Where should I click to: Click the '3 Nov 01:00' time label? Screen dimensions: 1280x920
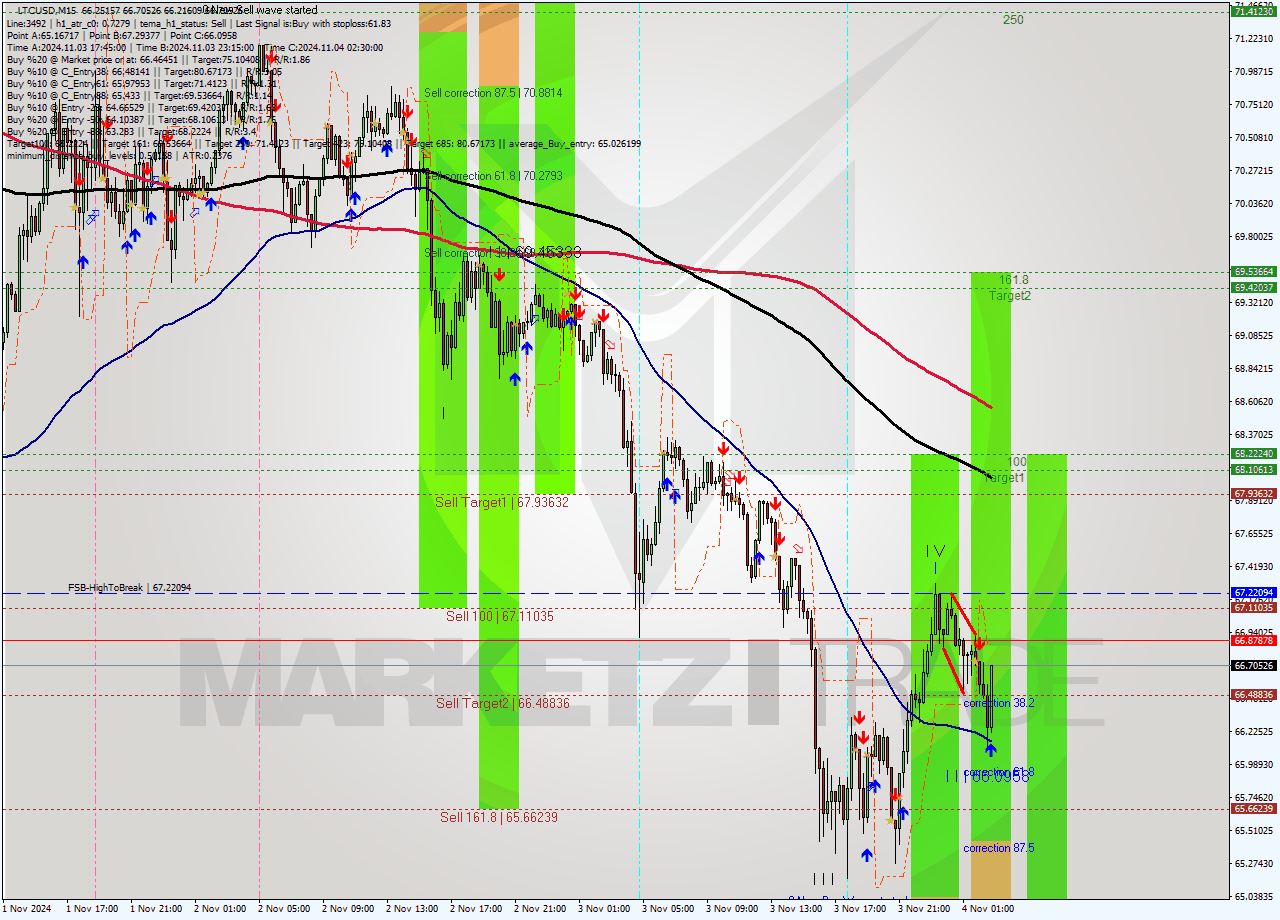pos(604,909)
